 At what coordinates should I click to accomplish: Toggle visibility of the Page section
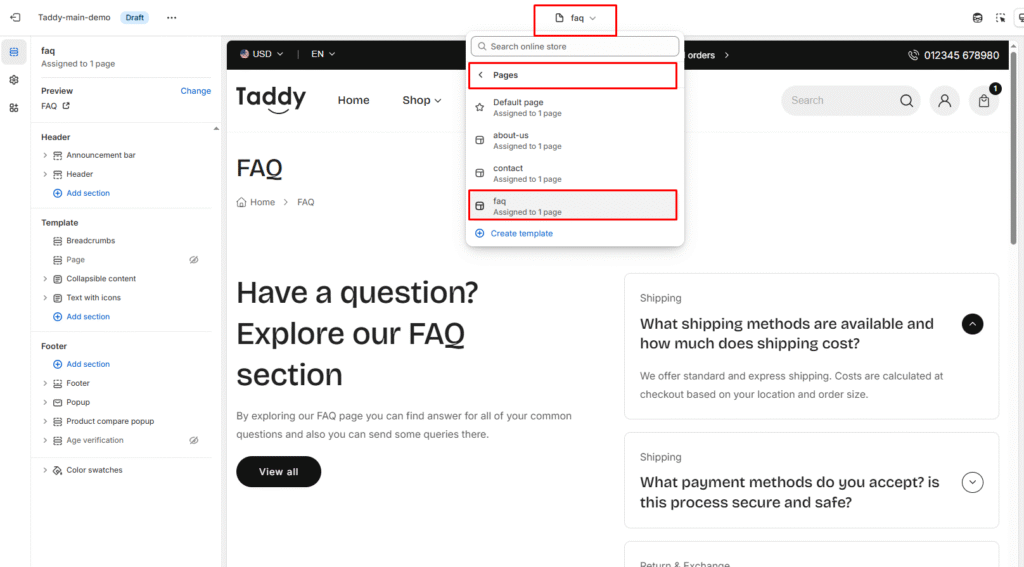[194, 260]
